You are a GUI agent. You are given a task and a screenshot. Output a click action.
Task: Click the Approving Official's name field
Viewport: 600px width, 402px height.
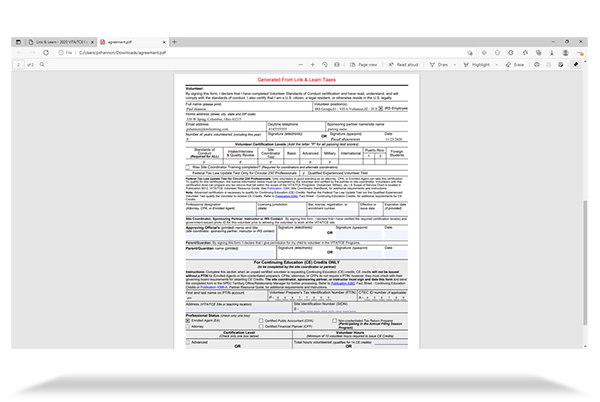coord(231,236)
